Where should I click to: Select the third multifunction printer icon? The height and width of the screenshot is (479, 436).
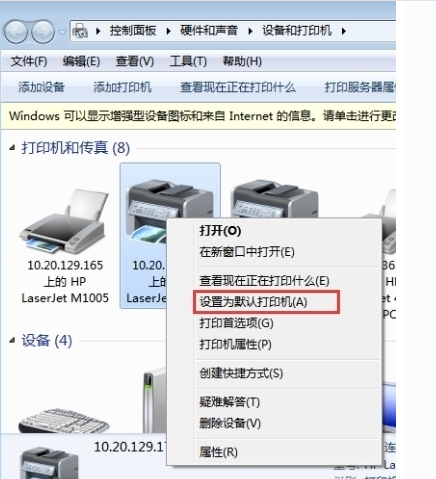point(275,199)
